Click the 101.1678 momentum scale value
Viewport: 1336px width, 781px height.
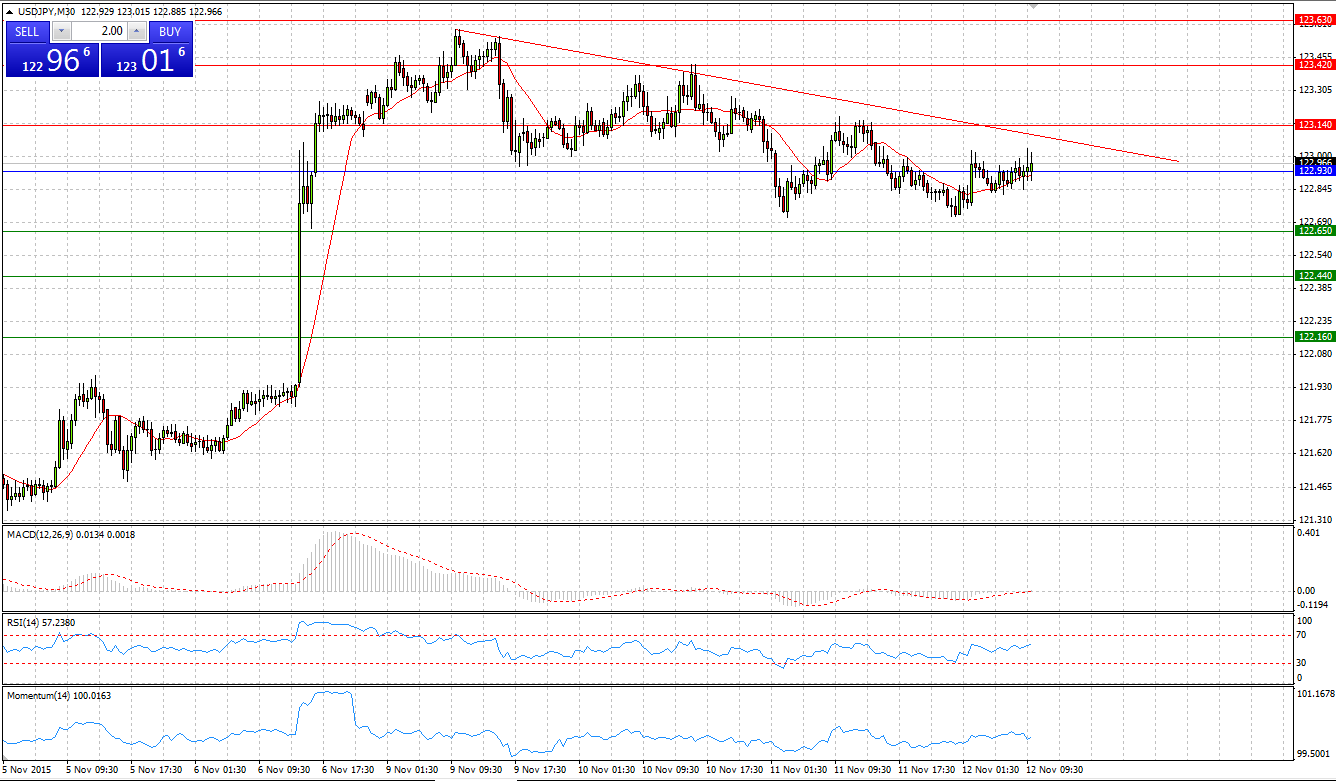tap(1315, 693)
